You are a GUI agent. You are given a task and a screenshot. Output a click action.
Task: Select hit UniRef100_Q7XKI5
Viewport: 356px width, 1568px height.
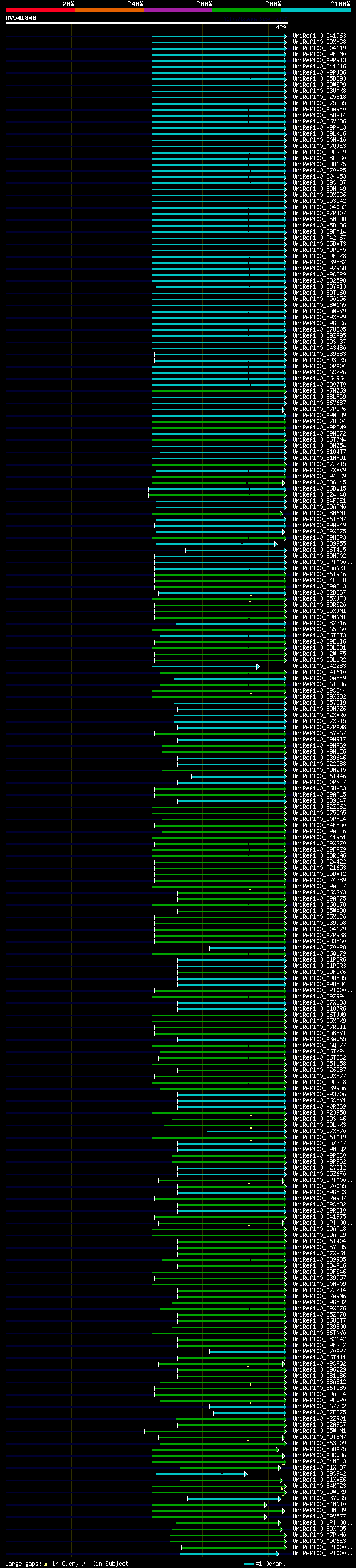click(319, 721)
